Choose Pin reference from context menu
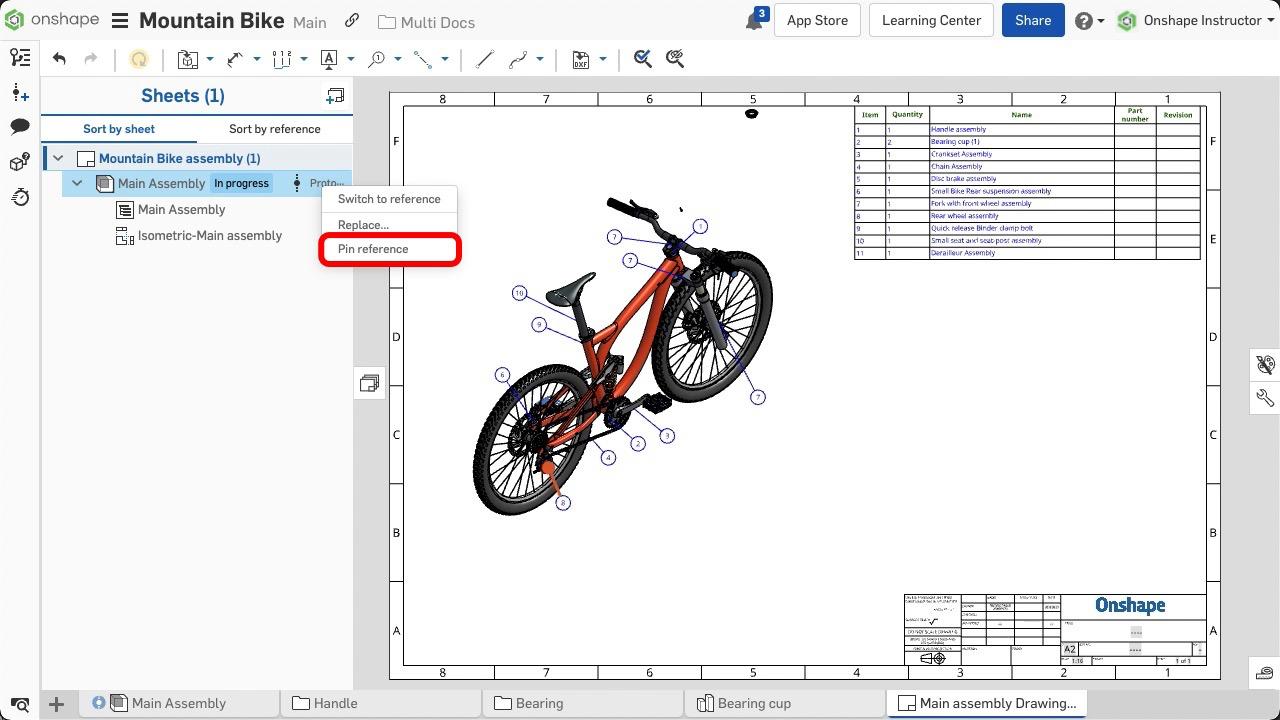Screen dimensions: 1280x720 [x=373, y=249]
